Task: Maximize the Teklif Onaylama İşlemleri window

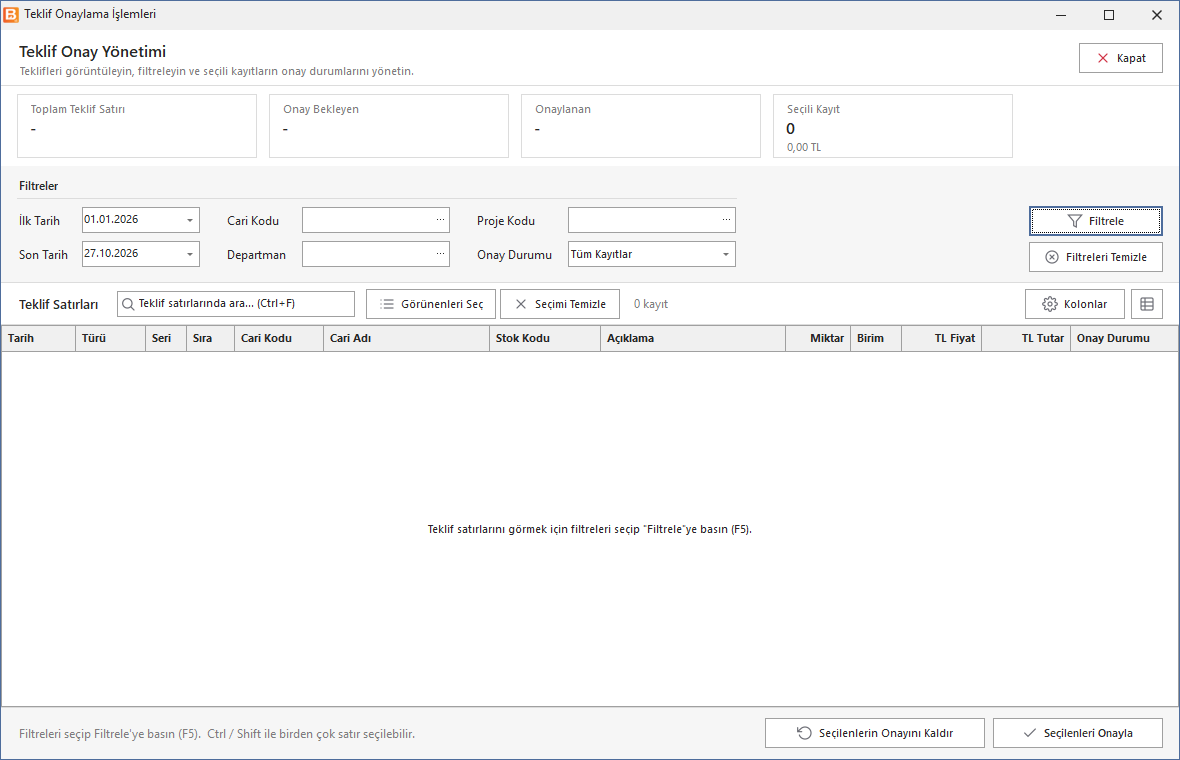Action: click(x=1109, y=15)
